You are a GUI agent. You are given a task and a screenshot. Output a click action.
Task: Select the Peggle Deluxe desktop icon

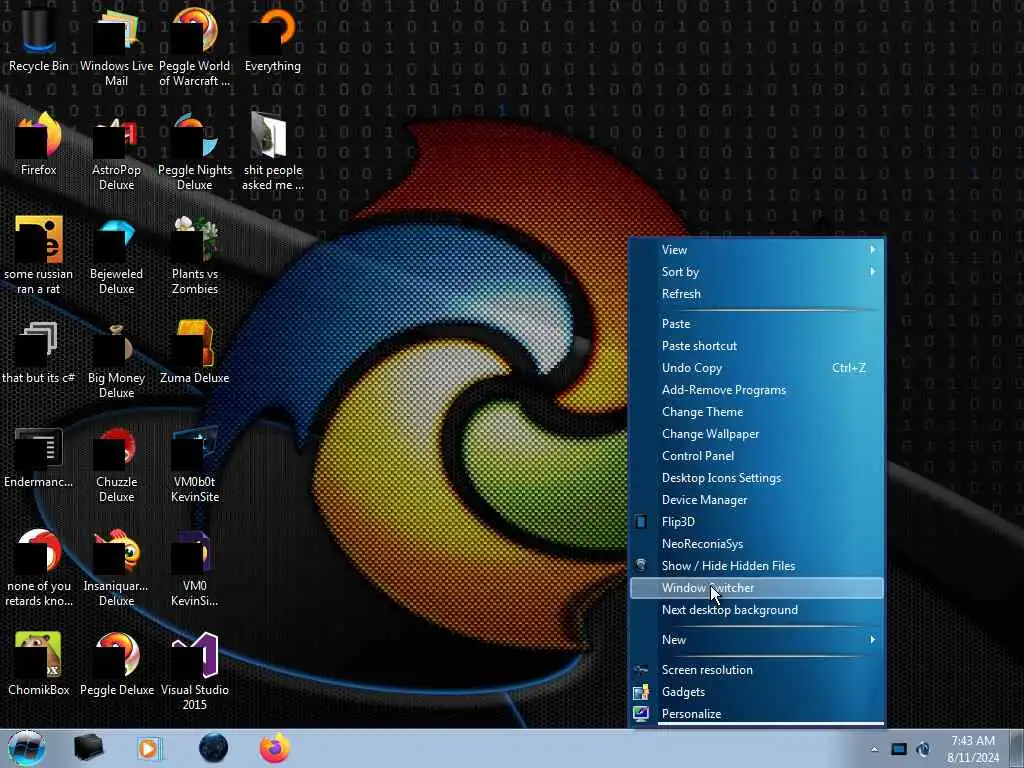coord(117,663)
